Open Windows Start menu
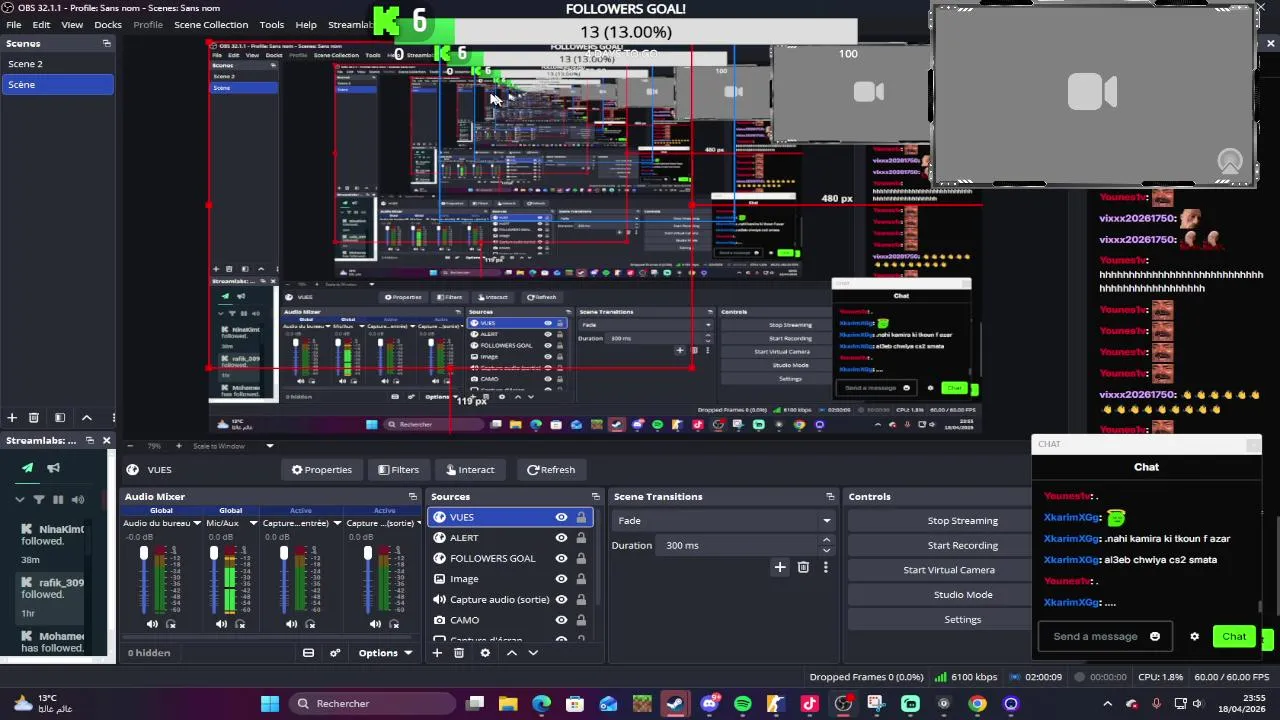Image resolution: width=1280 pixels, height=720 pixels. coord(270,704)
